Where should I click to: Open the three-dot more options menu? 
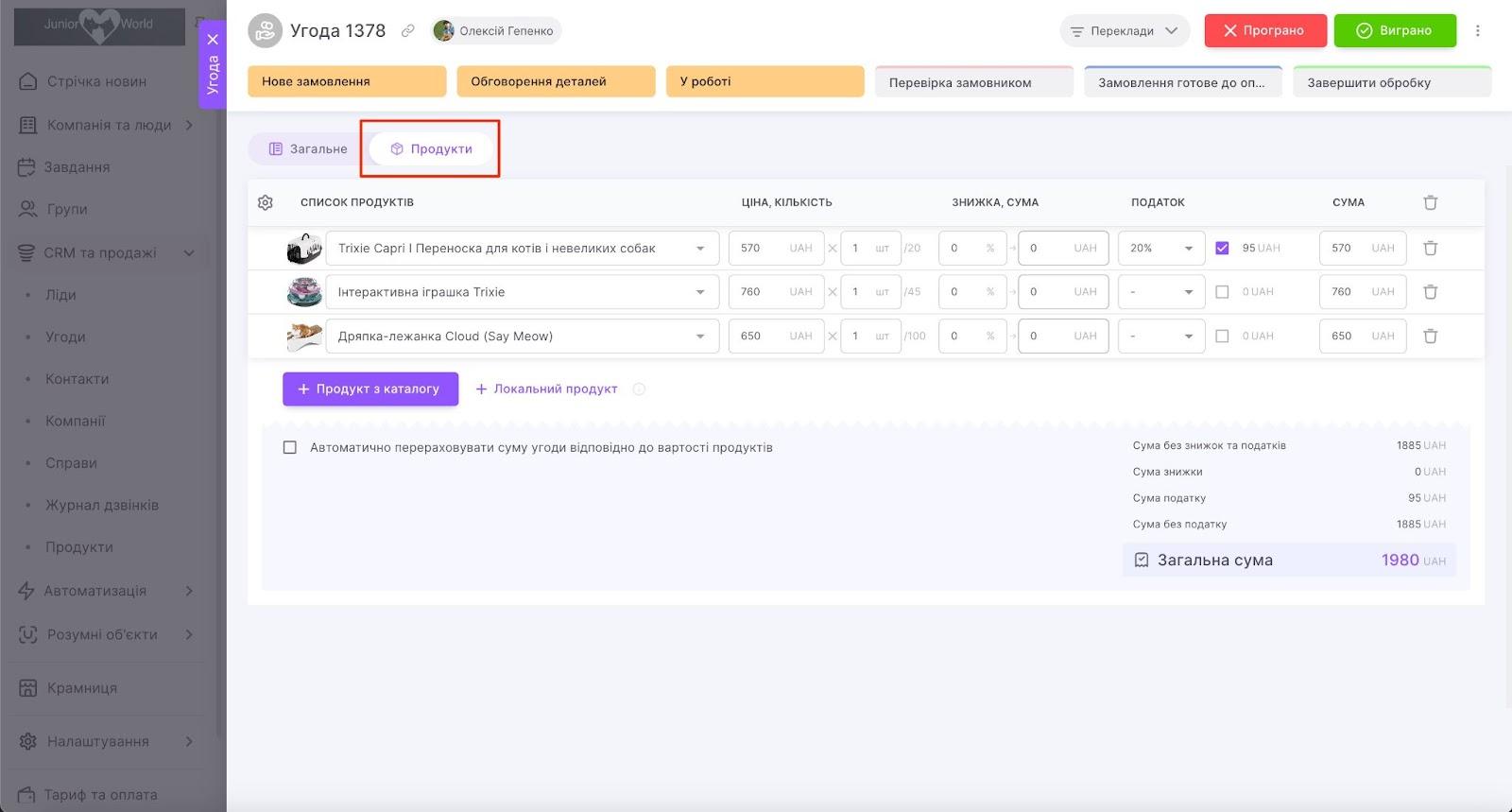(1478, 31)
